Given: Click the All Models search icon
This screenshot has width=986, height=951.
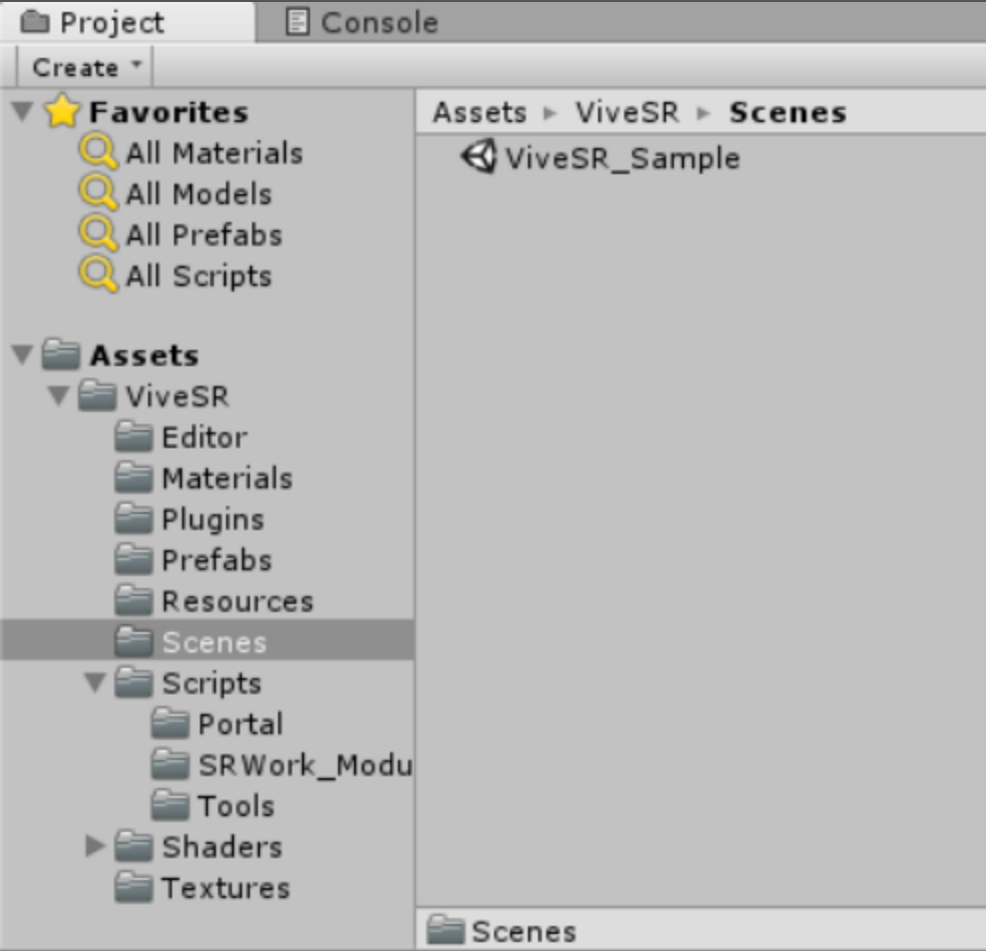Looking at the screenshot, I should (x=99, y=194).
